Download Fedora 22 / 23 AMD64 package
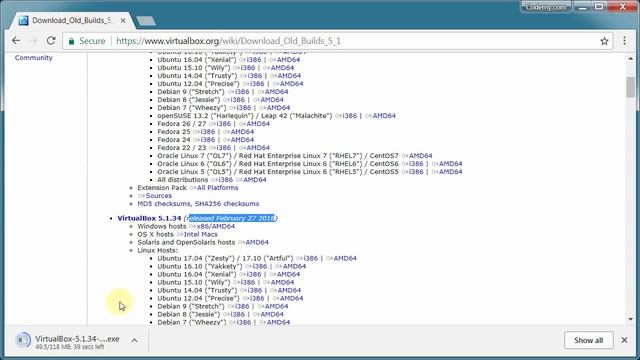Viewport: 640px width, 360px height. point(258,148)
